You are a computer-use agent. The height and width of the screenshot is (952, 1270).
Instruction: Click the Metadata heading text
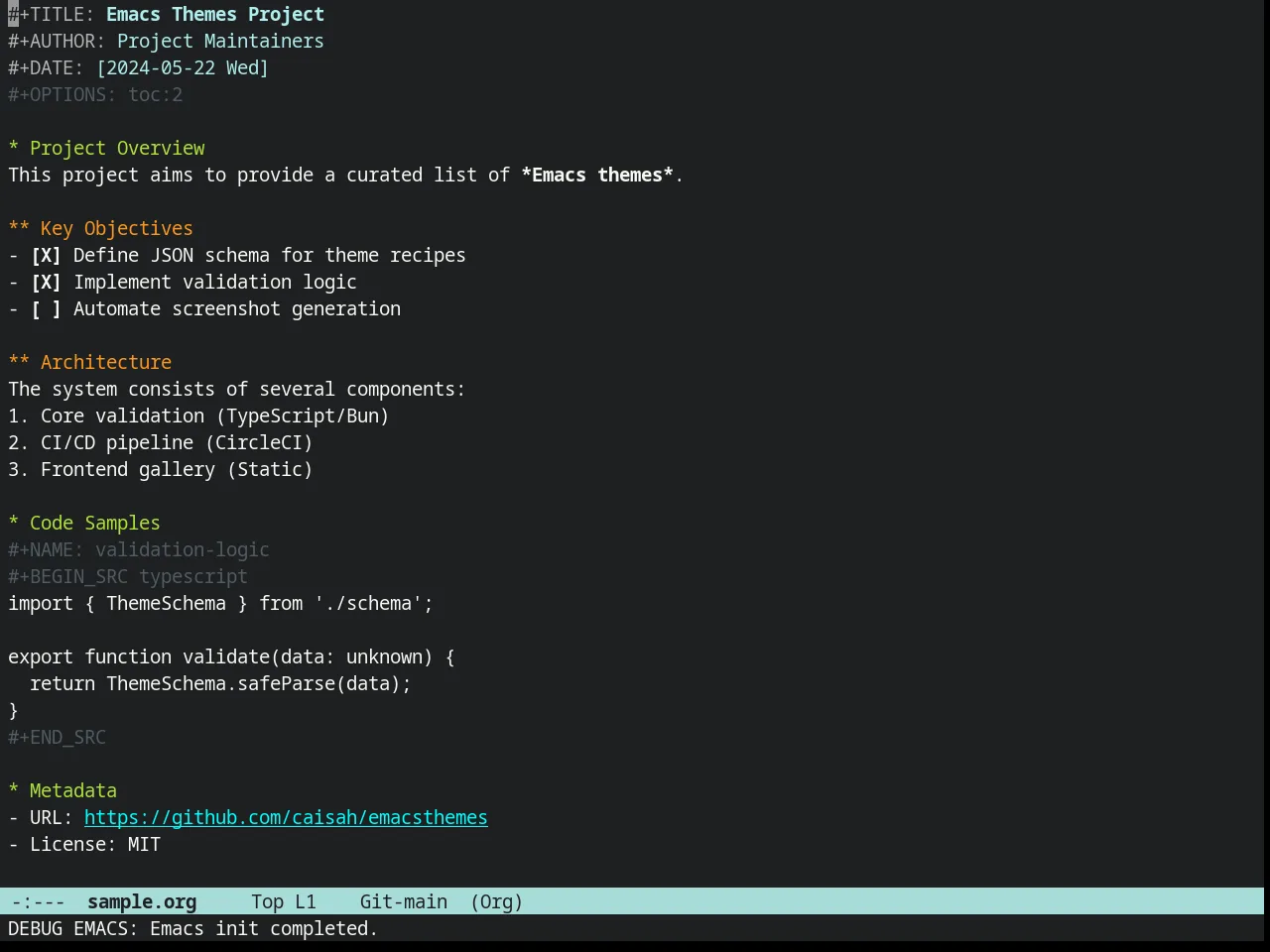pos(73,791)
